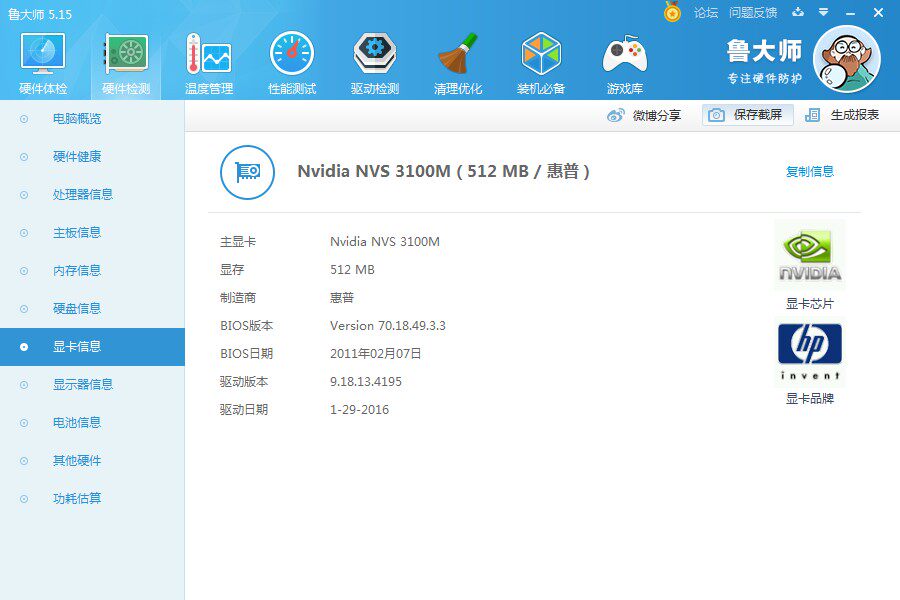
Task: Click the NVIDIA 显卡芯片 logo
Action: pos(809,255)
